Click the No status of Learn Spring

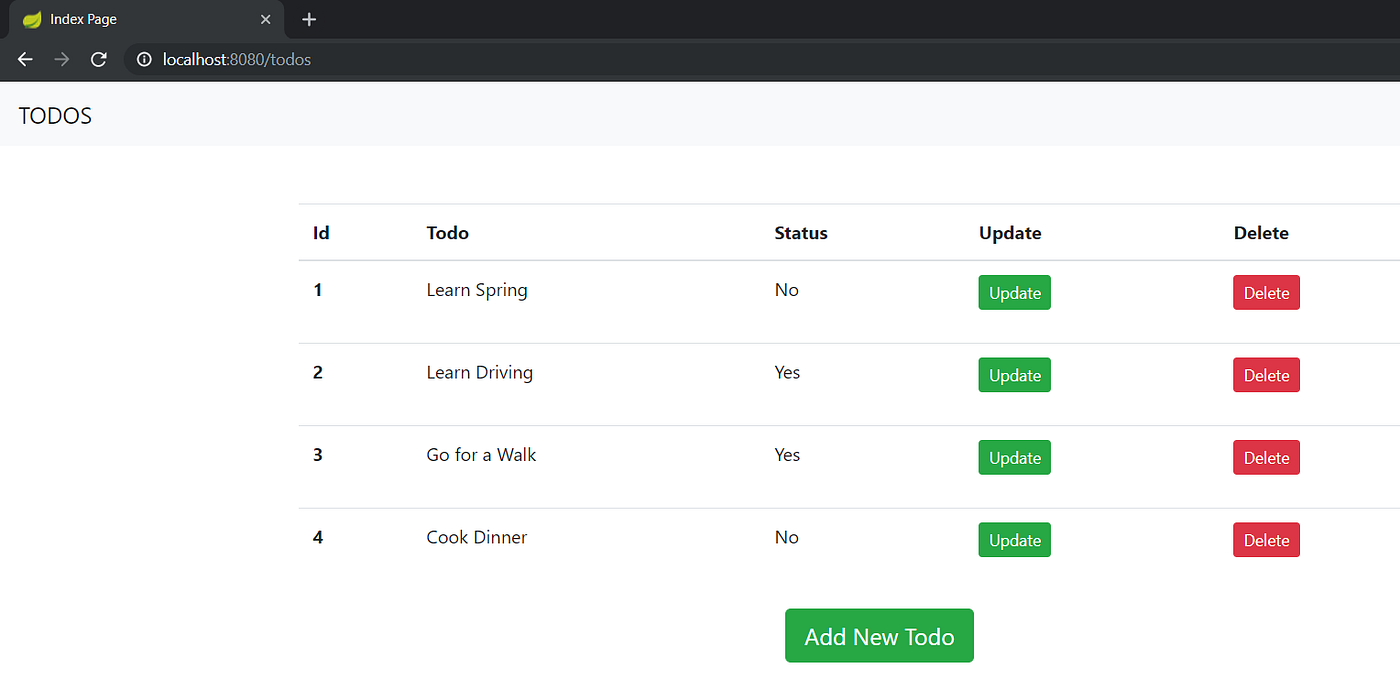787,290
